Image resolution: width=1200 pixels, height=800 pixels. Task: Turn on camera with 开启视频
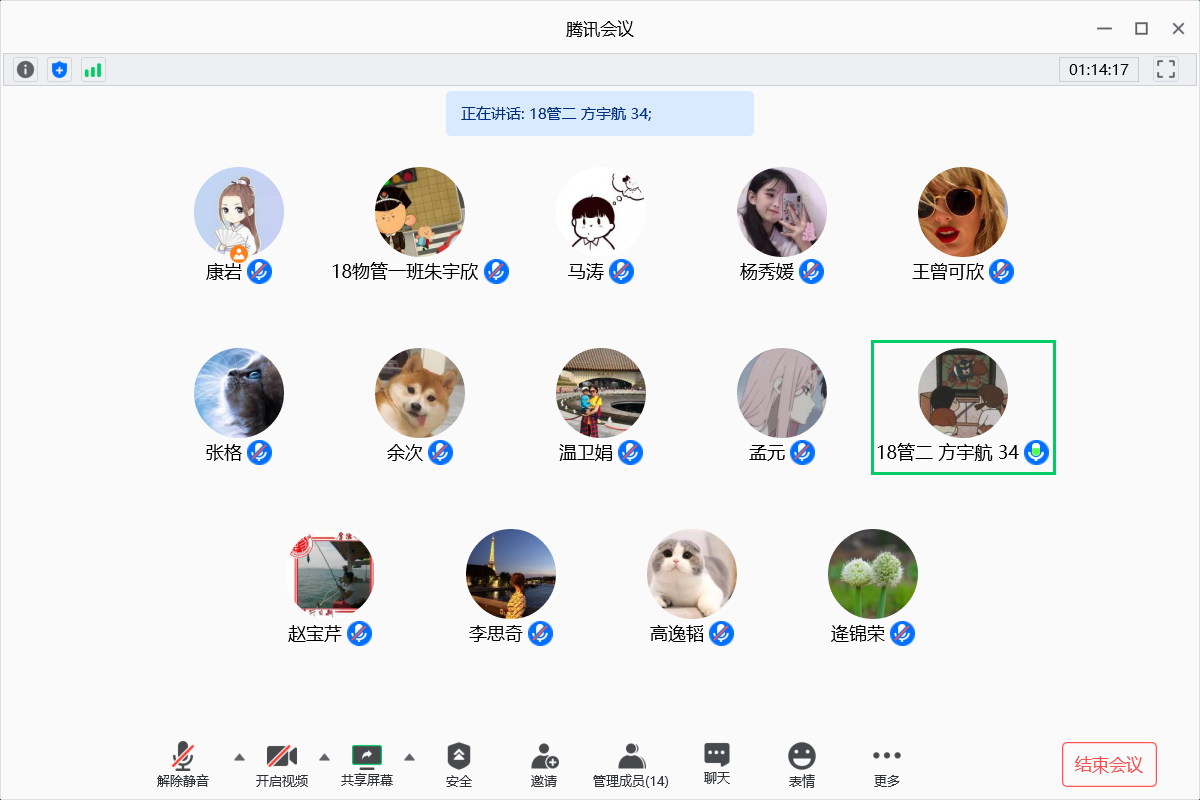click(x=281, y=765)
